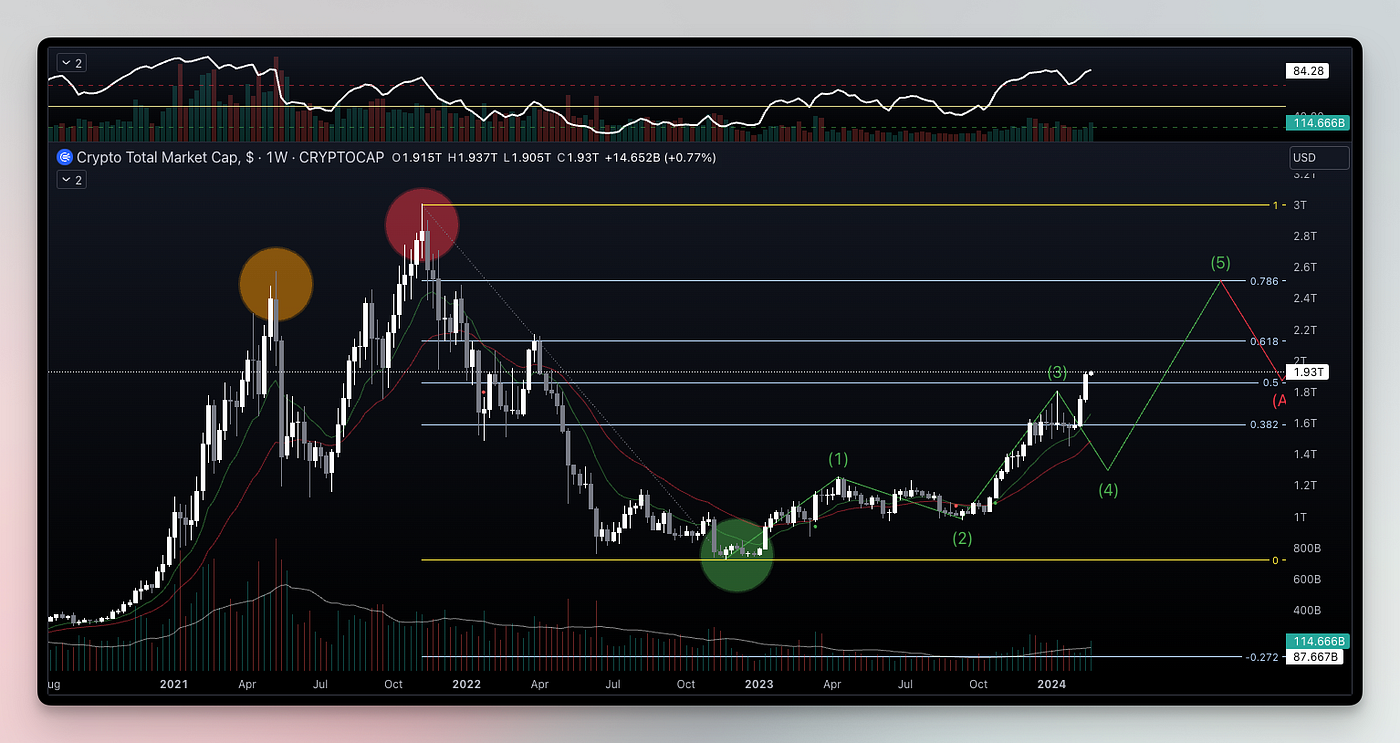Click the 0.786 Fibonacci level label
Image resolution: width=1400 pixels, height=743 pixels.
(x=1266, y=281)
